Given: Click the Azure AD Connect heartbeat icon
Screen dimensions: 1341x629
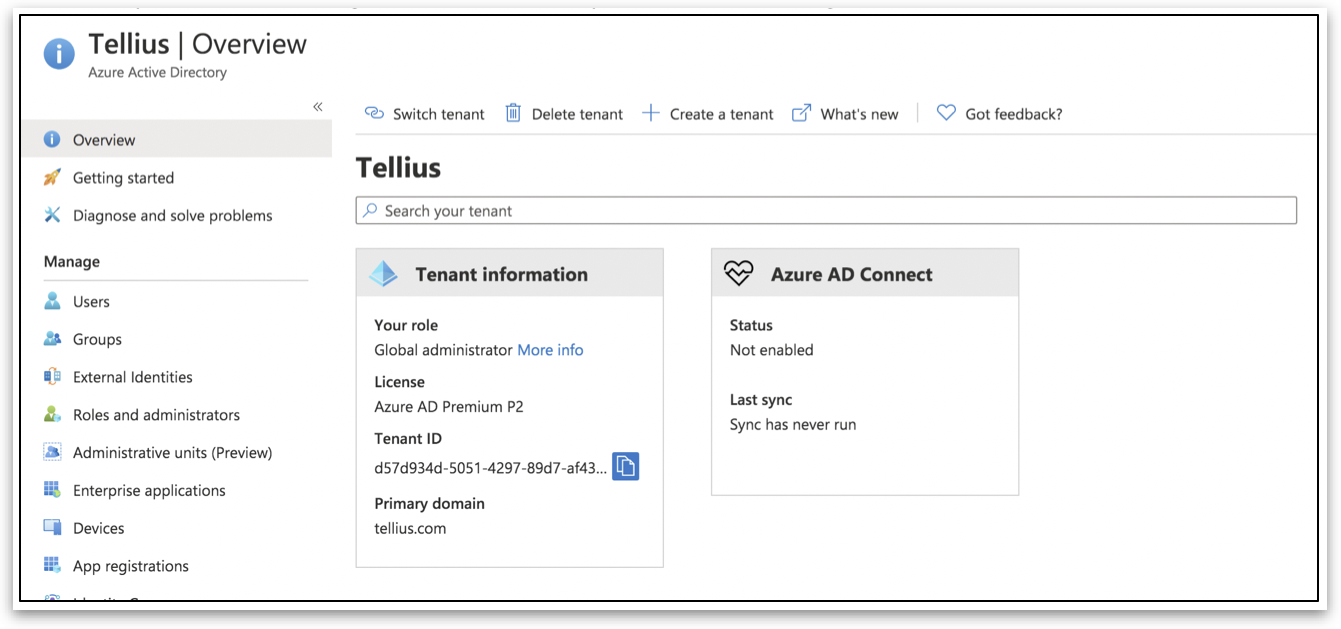Looking at the screenshot, I should click(x=739, y=274).
